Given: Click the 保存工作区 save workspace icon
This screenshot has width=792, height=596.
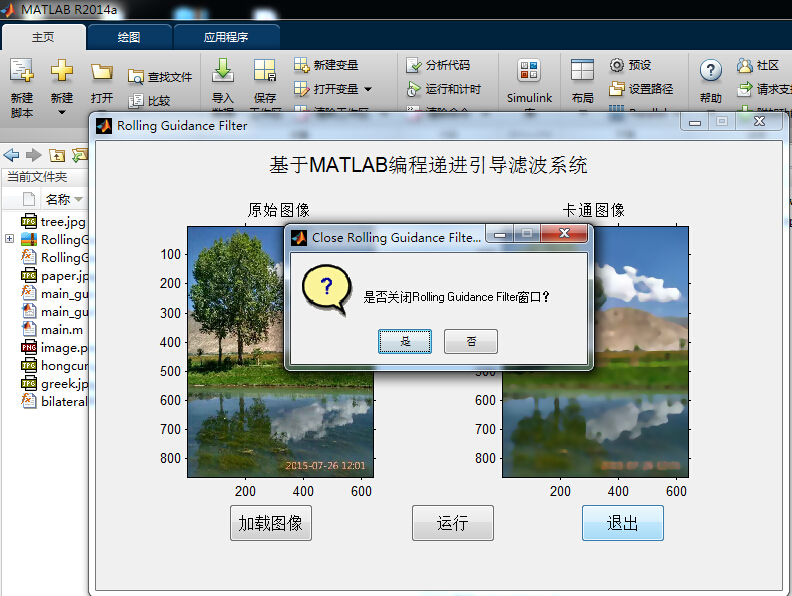Looking at the screenshot, I should (x=265, y=70).
